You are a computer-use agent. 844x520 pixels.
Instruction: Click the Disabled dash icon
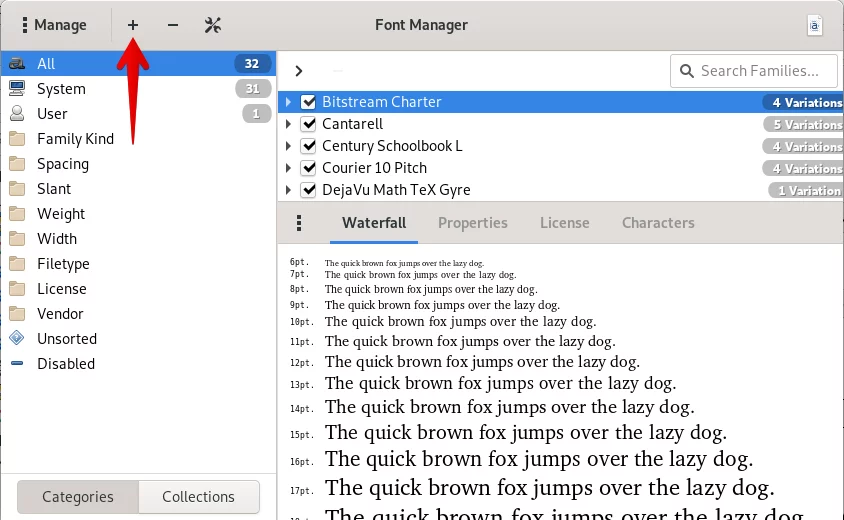[17, 363]
